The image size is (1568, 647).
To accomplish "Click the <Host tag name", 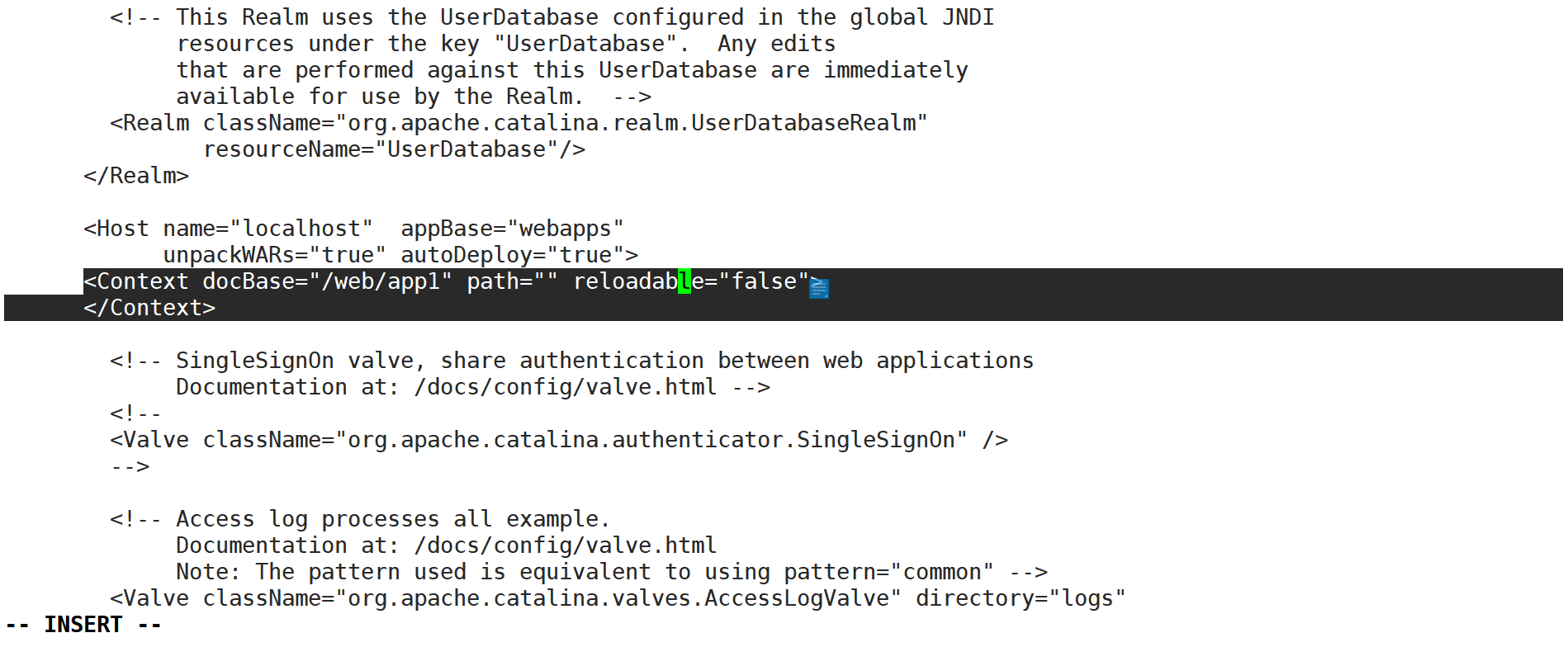I will point(116,229).
